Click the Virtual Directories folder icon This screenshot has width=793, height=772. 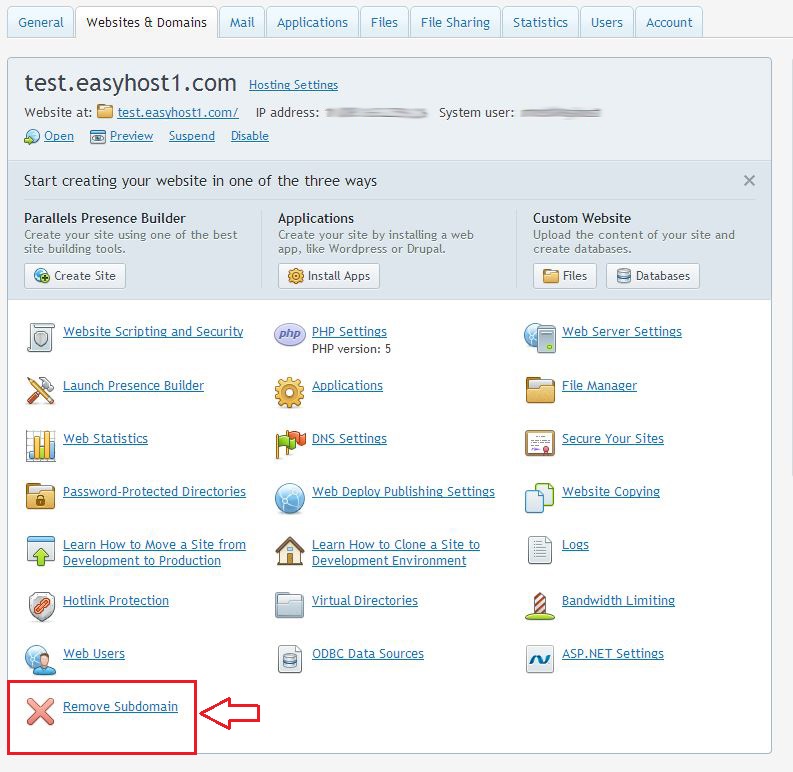tap(290, 605)
